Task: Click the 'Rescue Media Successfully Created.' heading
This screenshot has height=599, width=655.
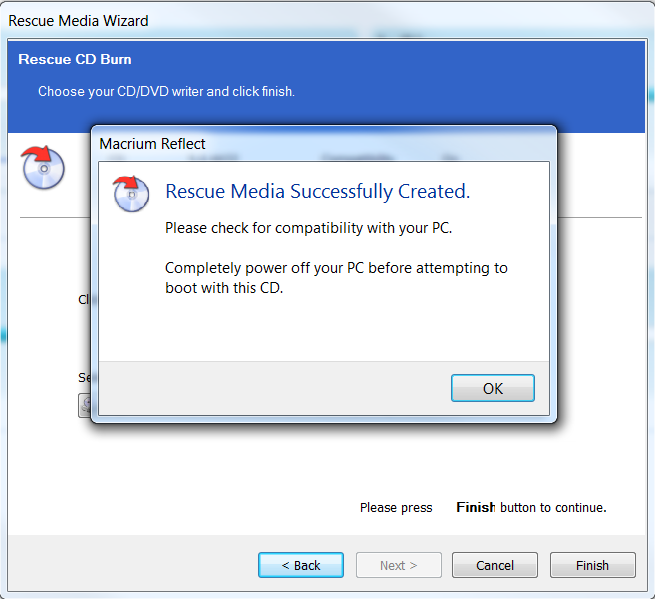Action: pyautogui.click(x=317, y=191)
